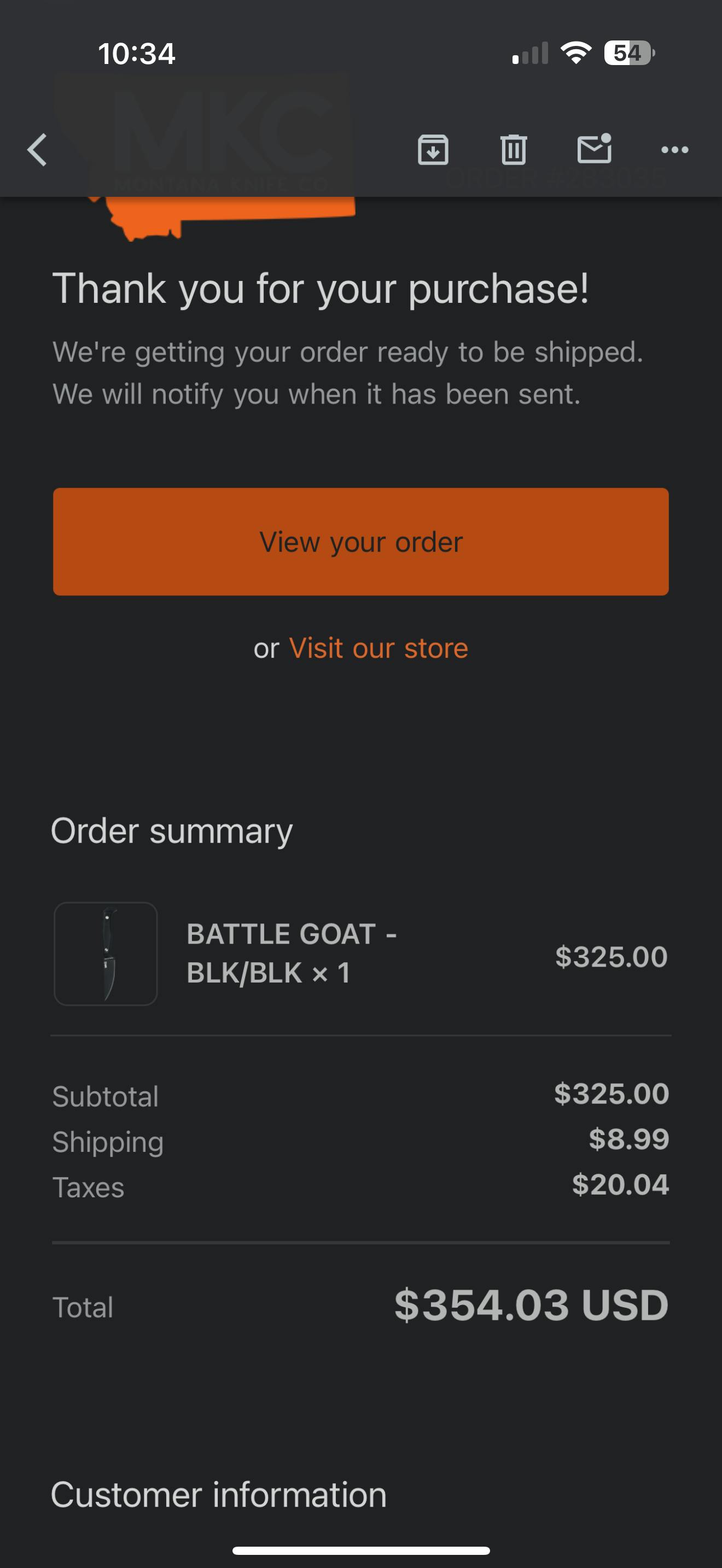Screen dimensions: 722x1568
Task: Select the BATTLE GOAT - BLK/BLK product name
Action: [292, 953]
